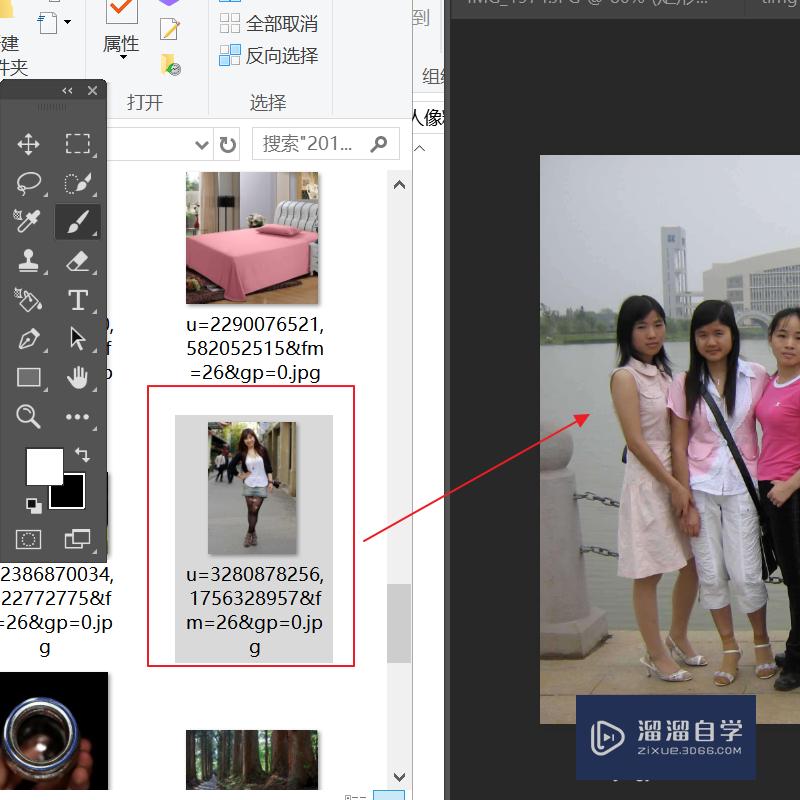Open hidden extra tools via ellipsis icon
Viewport: 800px width, 800px height.
coord(77,416)
